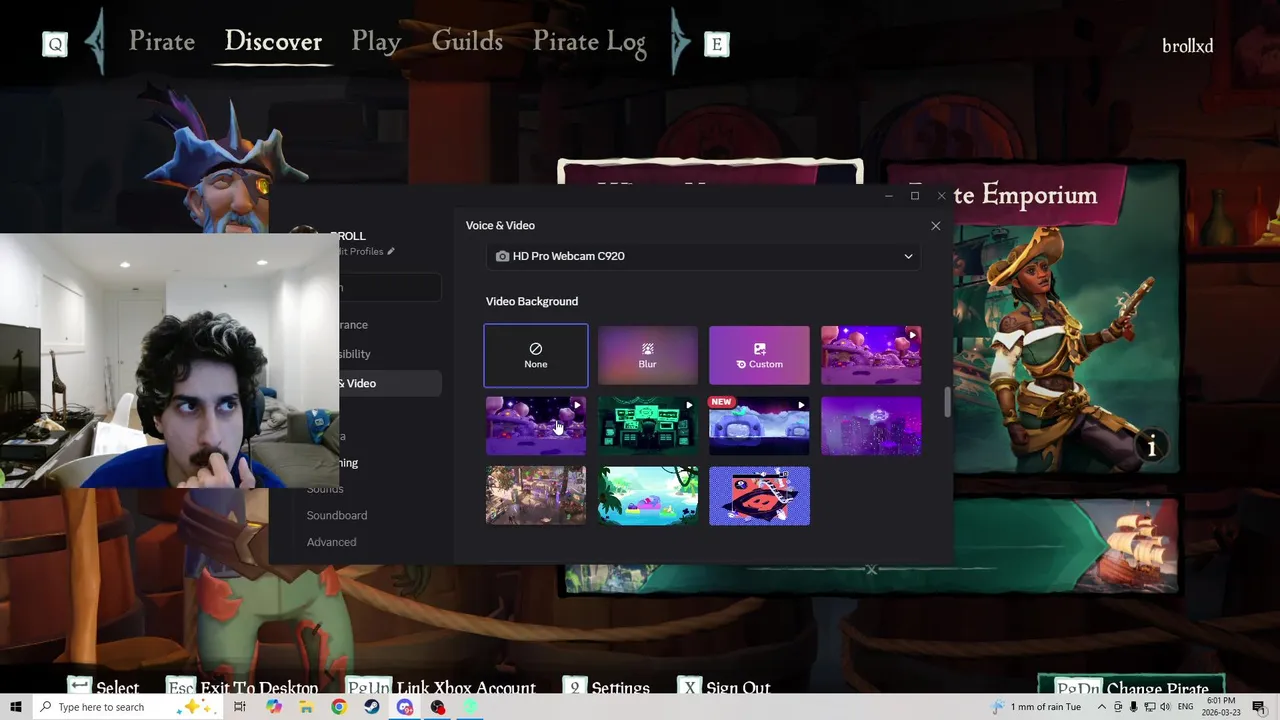
Task: Close the Discord Voice & Video settings
Action: [x=936, y=226]
